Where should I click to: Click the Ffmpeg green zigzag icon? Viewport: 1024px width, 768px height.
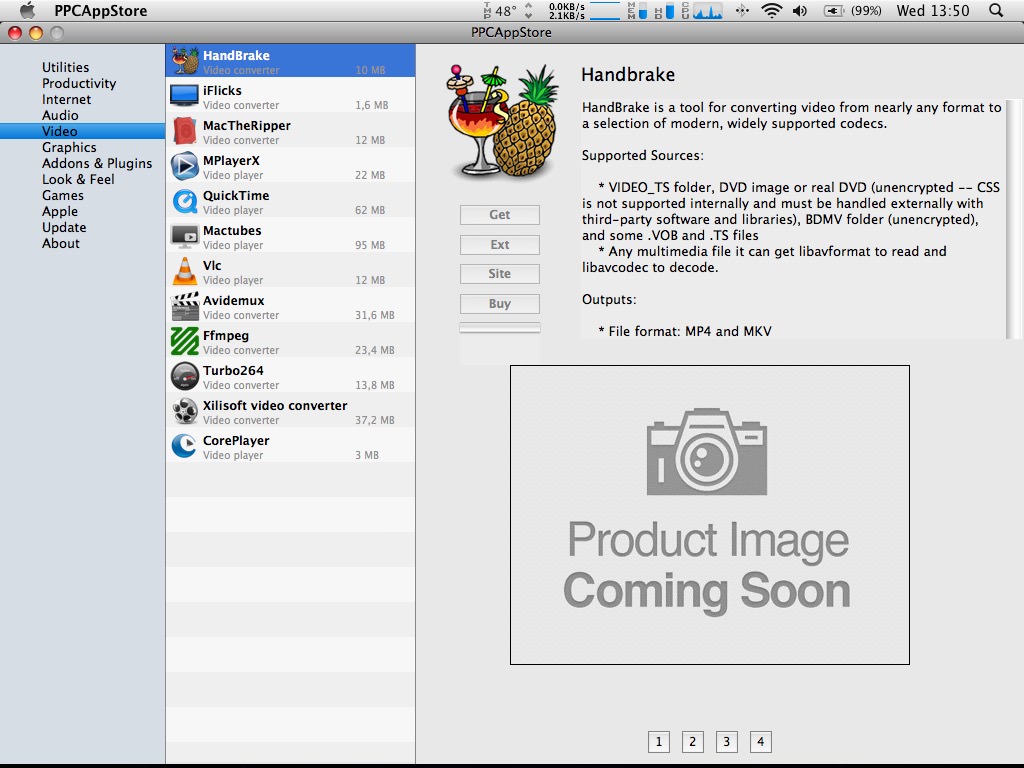click(185, 341)
